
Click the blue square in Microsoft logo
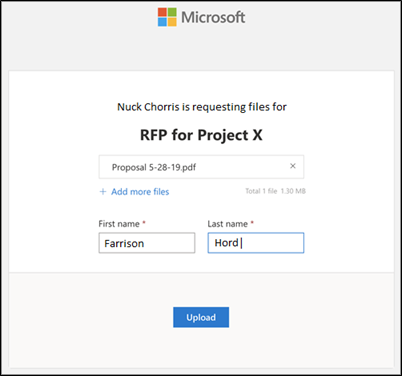click(162, 22)
